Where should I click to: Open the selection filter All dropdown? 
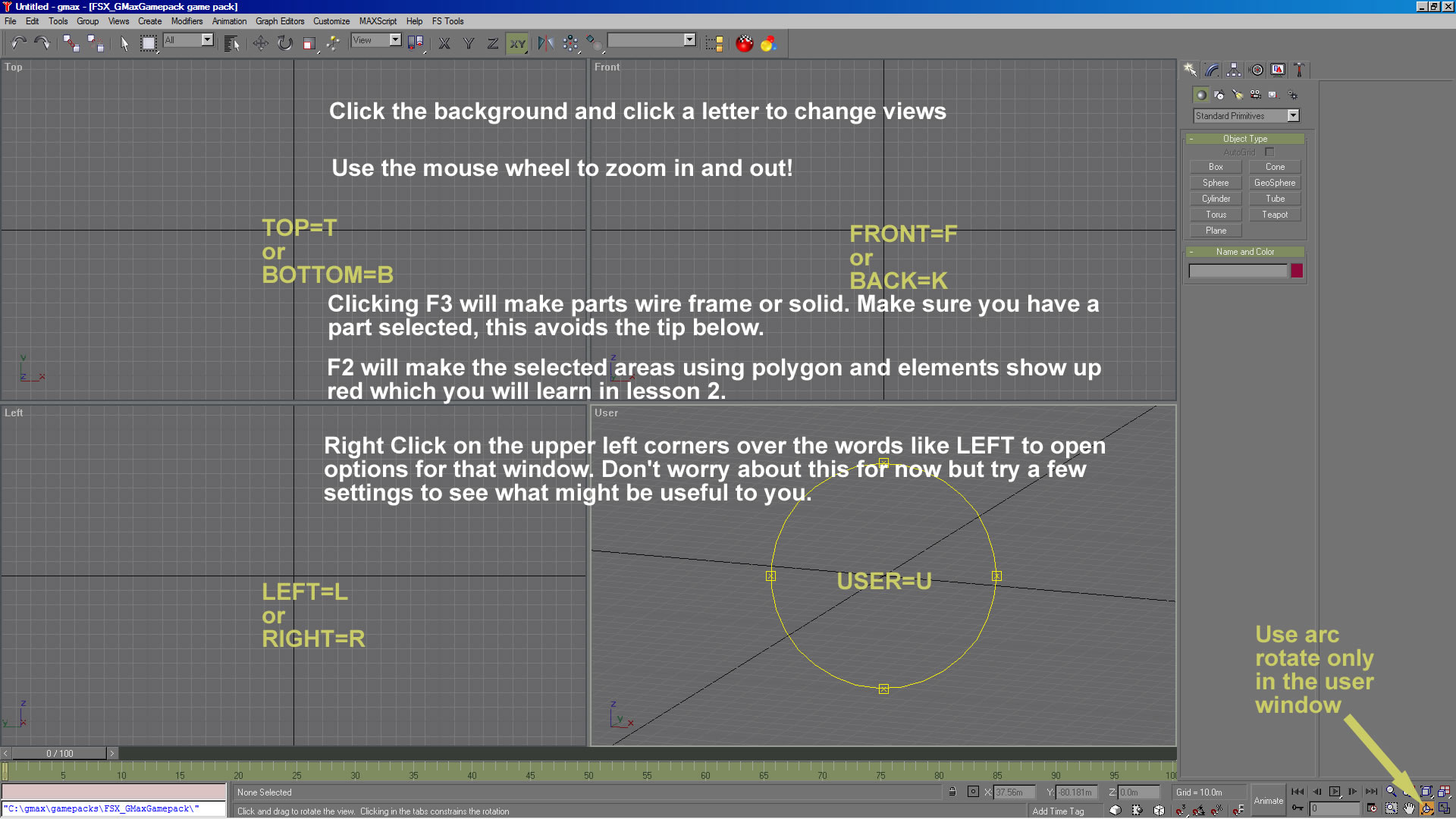tap(207, 40)
